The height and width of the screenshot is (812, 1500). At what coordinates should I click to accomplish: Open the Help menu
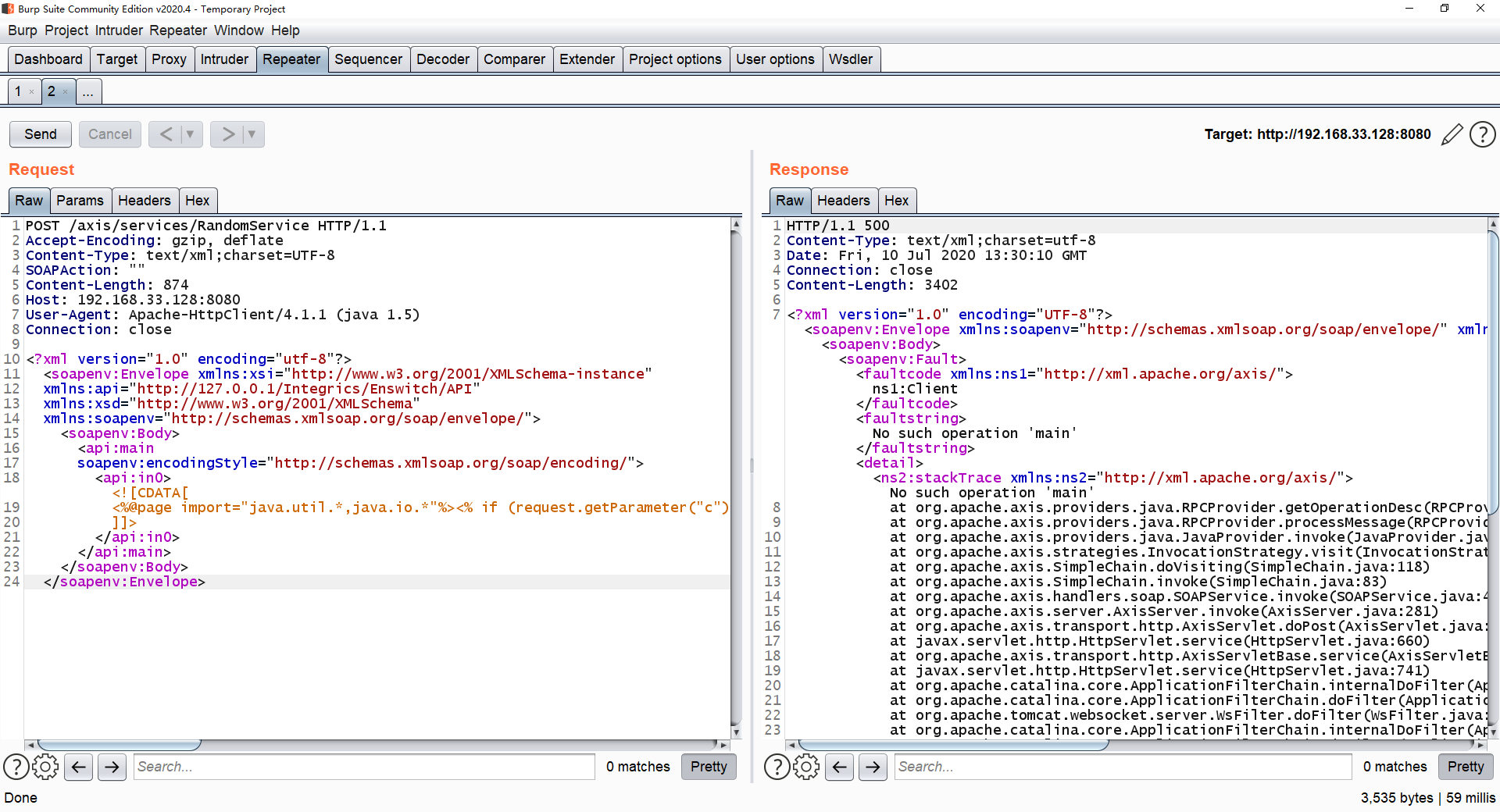[x=285, y=30]
